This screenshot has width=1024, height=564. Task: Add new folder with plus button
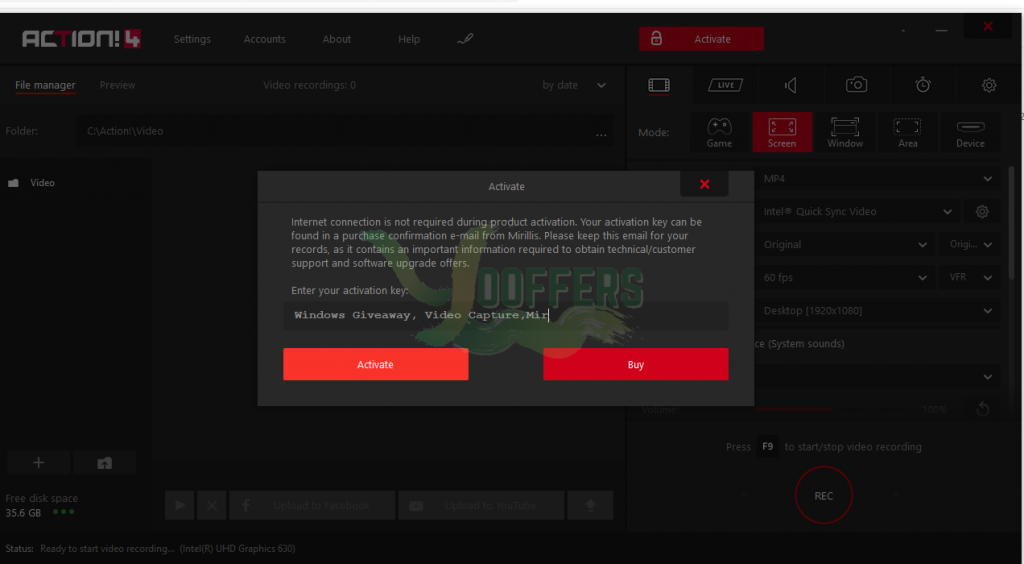[x=39, y=463]
